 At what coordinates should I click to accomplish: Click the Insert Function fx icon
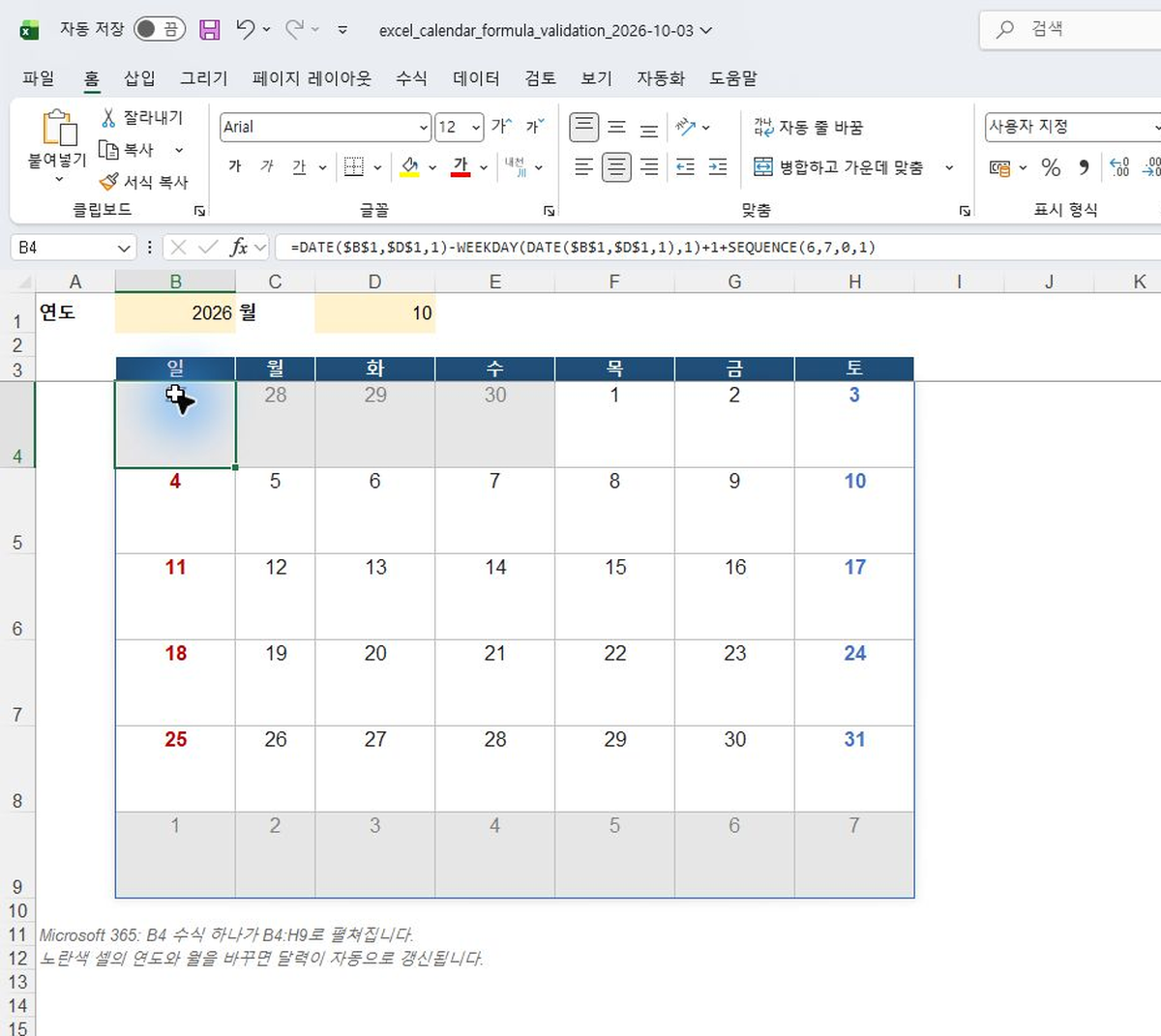point(239,248)
